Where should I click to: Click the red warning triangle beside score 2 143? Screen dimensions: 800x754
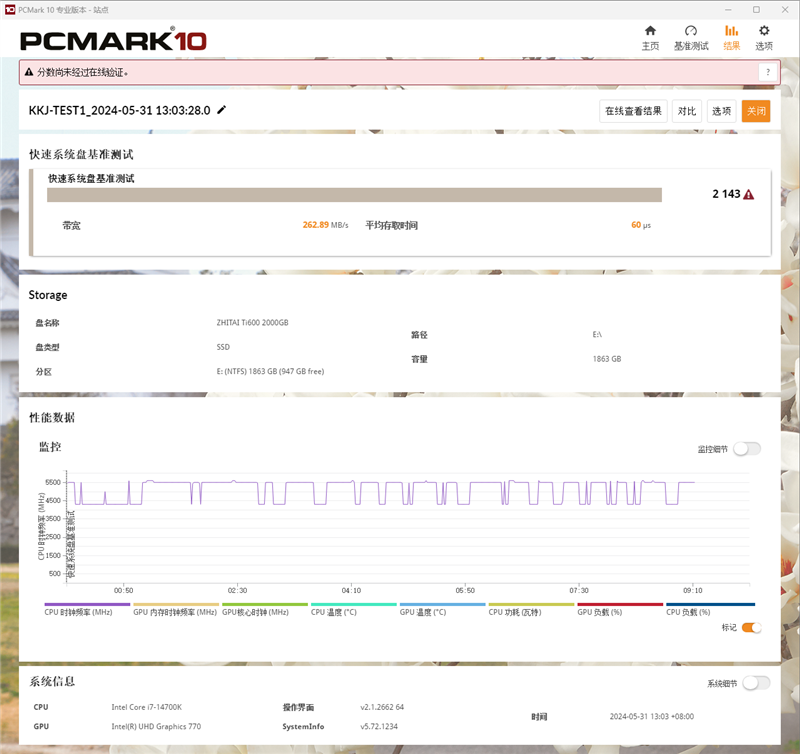tap(748, 194)
